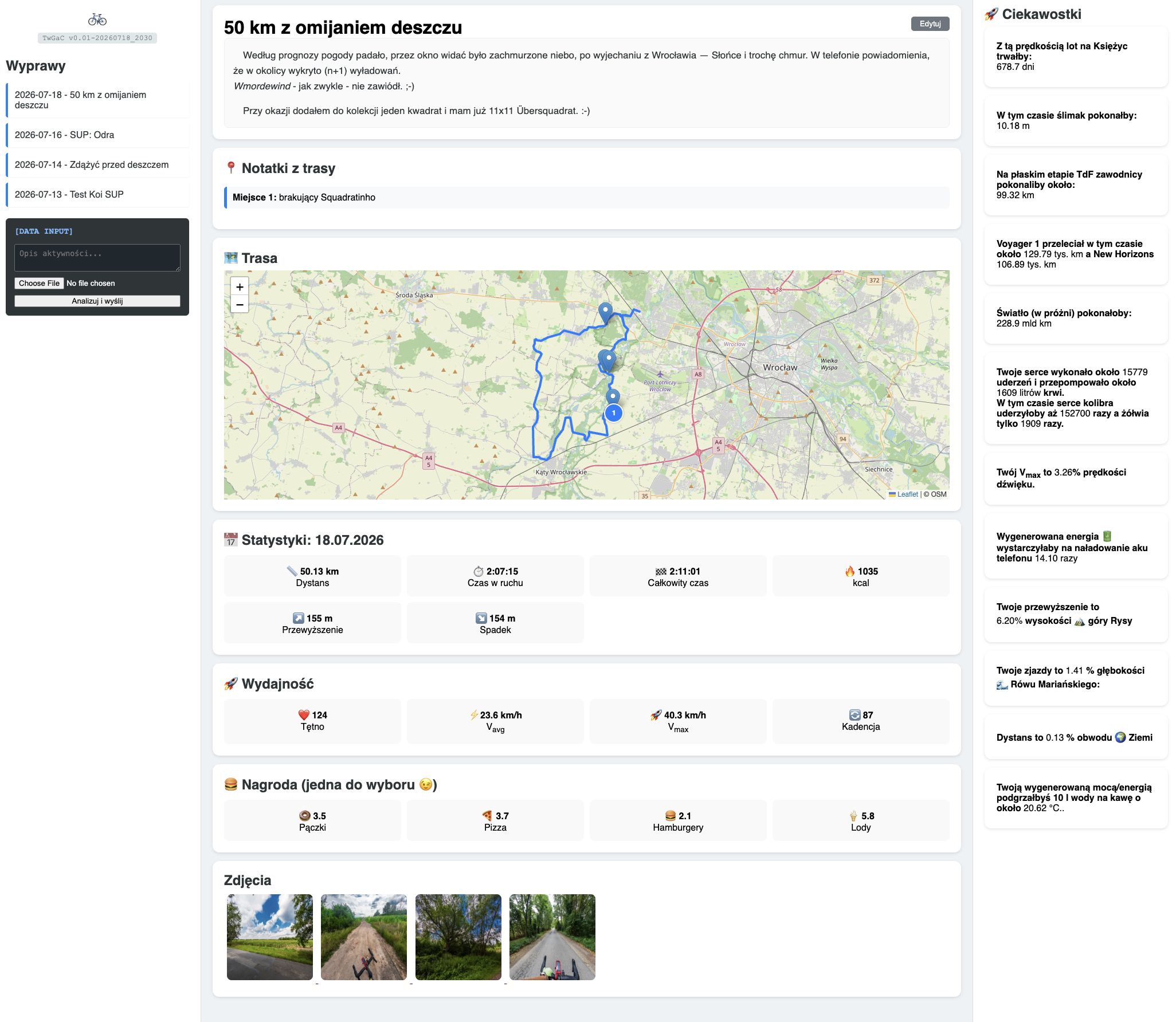Click the northernmost blue map pin
1176x1022 pixels.
[605, 313]
